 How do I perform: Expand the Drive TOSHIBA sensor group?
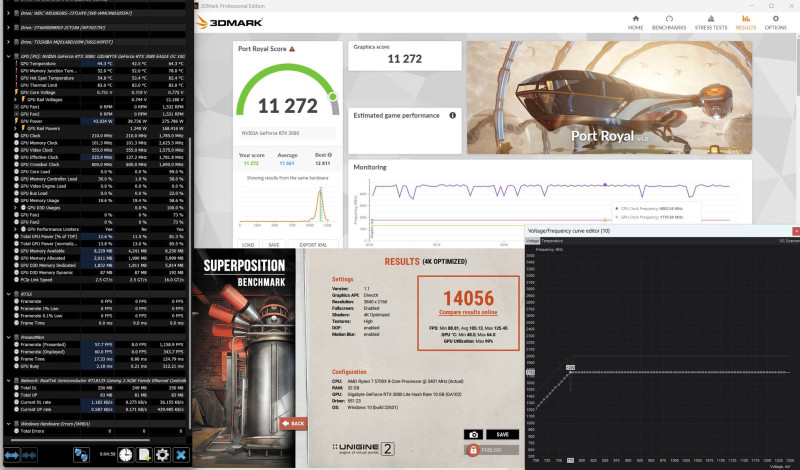[x=9, y=42]
